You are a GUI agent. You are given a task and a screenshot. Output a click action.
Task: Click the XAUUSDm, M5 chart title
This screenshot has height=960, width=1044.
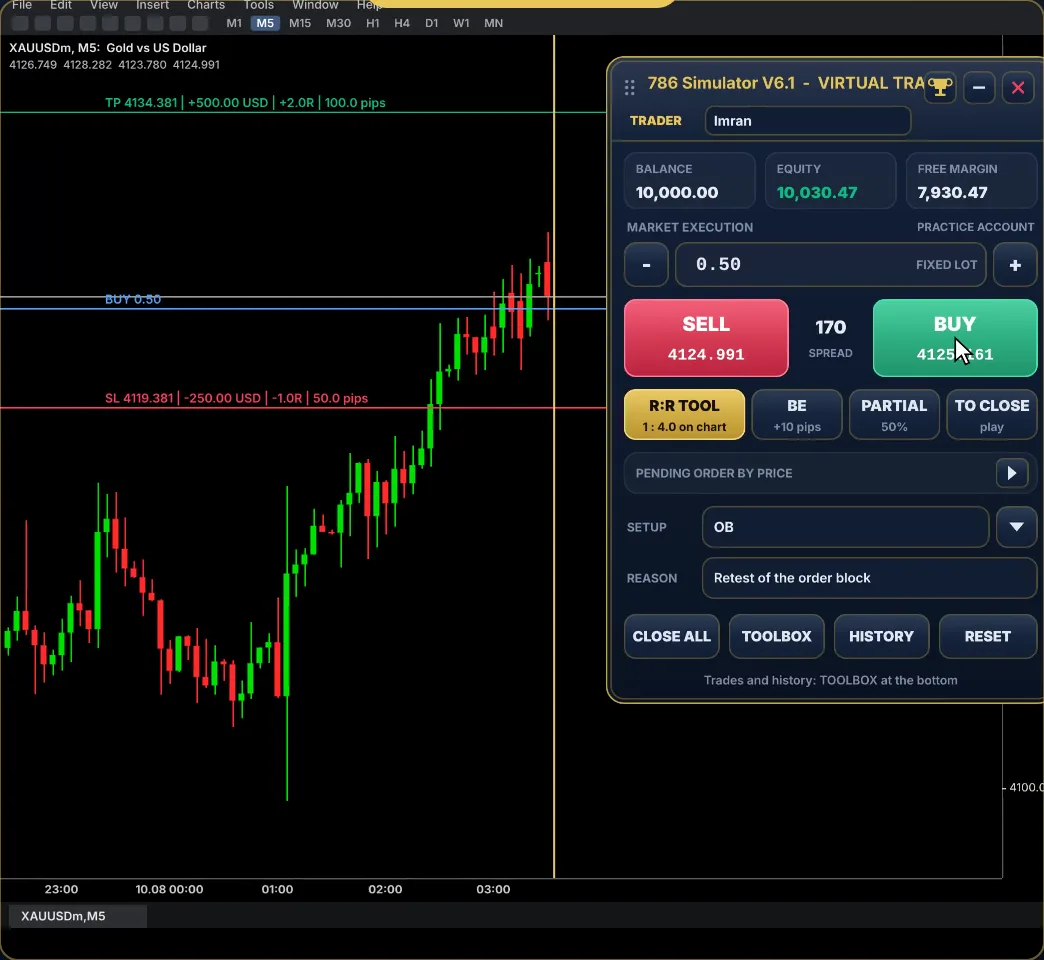pyautogui.click(x=108, y=48)
